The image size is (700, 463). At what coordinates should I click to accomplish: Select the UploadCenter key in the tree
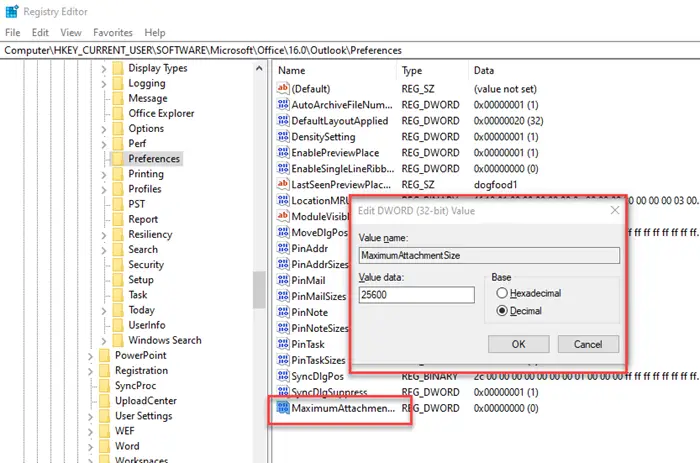146,401
